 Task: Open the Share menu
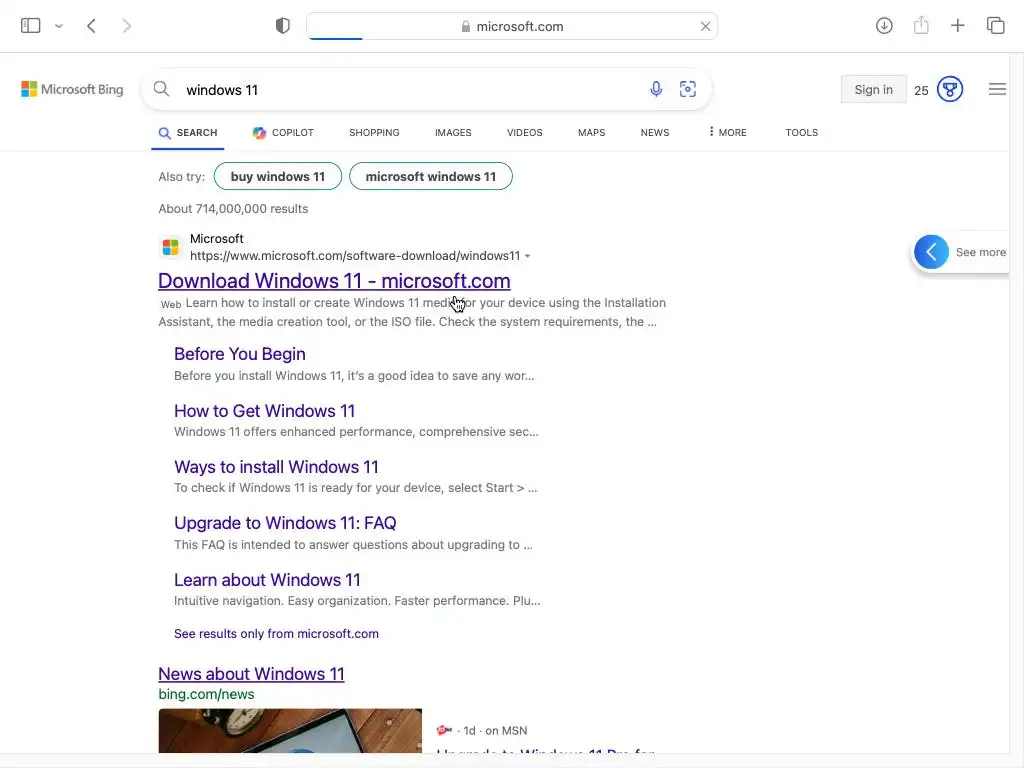[921, 26]
